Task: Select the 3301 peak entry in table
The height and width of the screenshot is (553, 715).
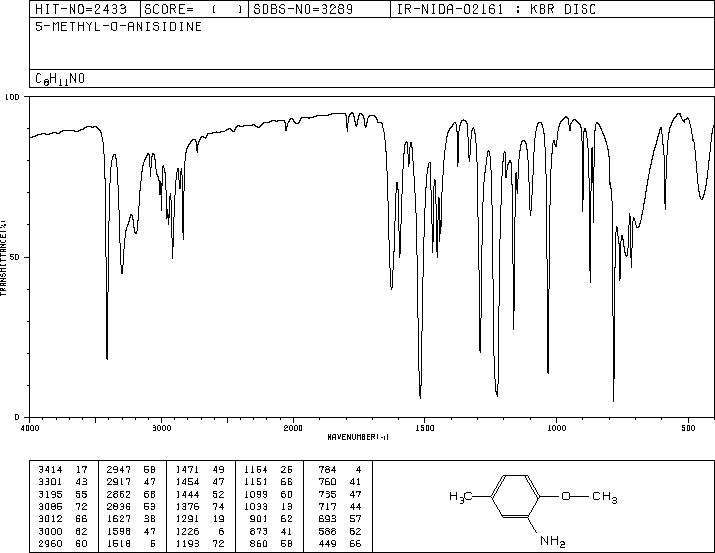Action: coord(63,482)
